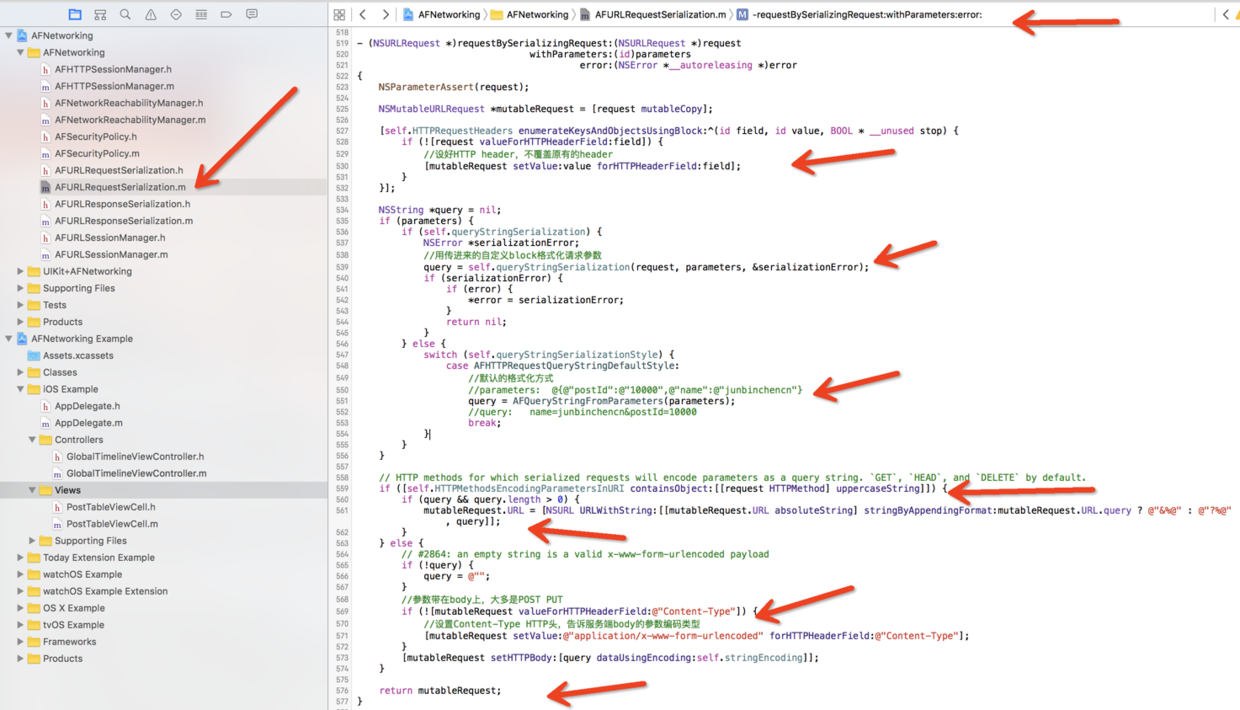This screenshot has width=1240, height=710.
Task: Expand the OS X Example group
Action: (21, 608)
